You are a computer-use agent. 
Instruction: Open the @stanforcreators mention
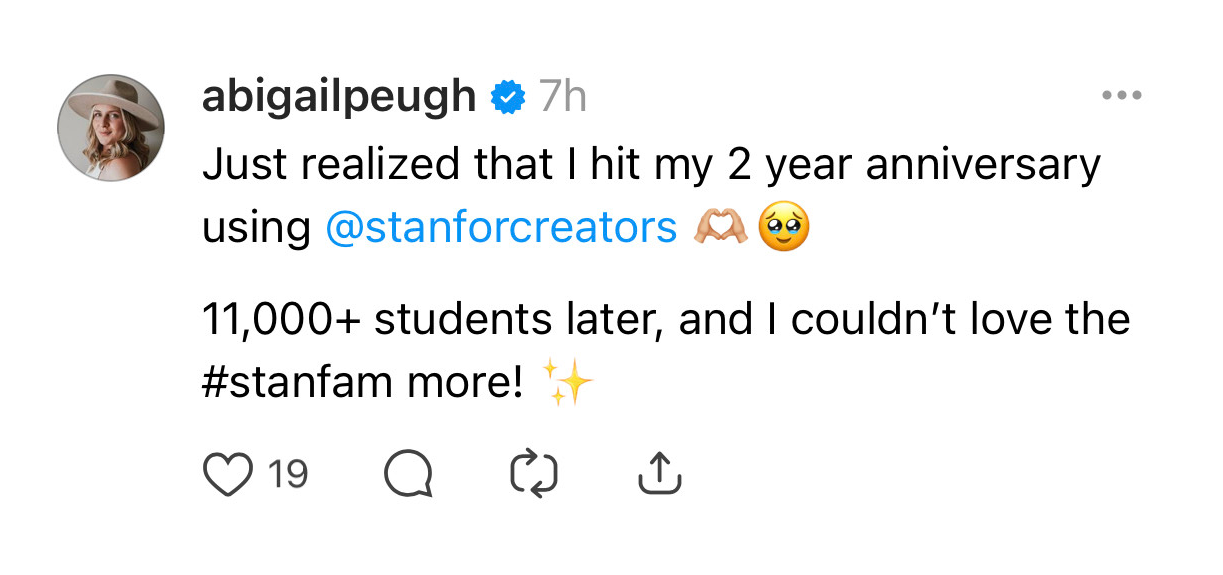(501, 228)
